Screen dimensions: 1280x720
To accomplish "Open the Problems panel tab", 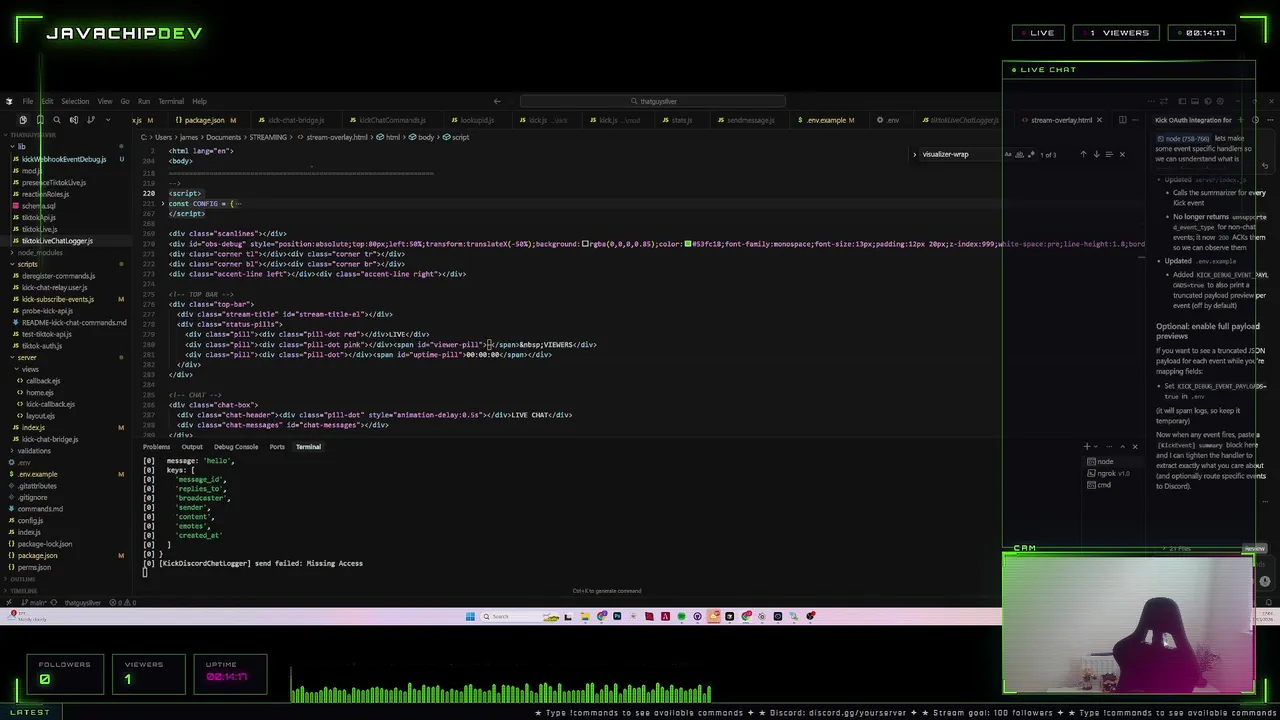I will (156, 447).
